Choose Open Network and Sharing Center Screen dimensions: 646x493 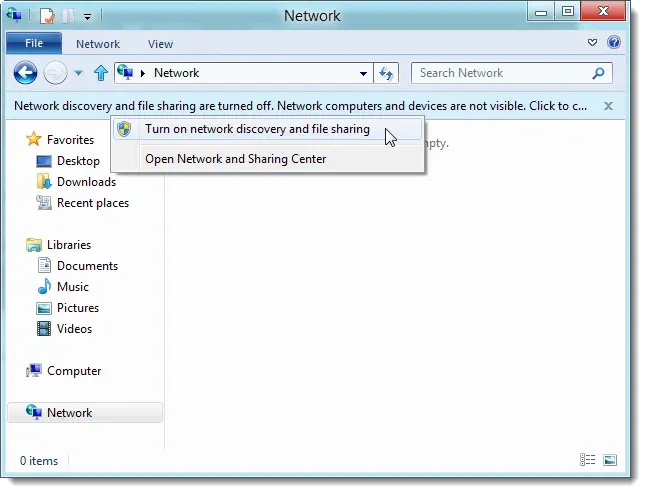point(267,159)
